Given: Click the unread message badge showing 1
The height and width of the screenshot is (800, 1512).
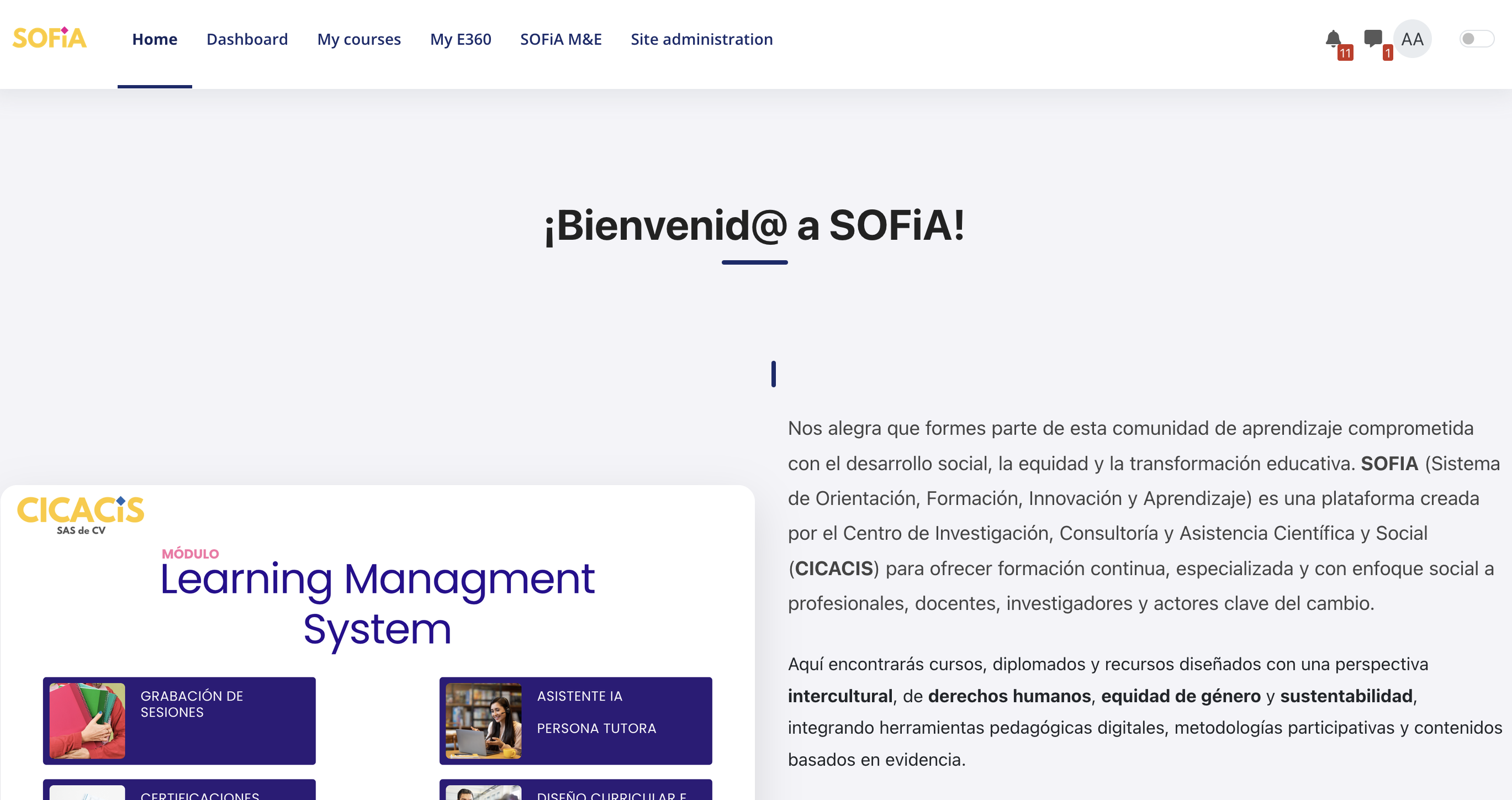Looking at the screenshot, I should click(x=1387, y=53).
